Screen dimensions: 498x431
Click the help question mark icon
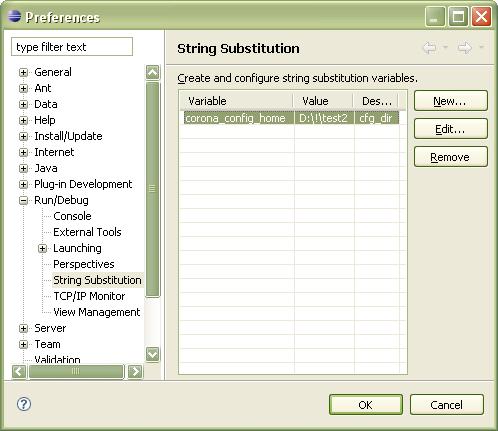click(x=24, y=404)
